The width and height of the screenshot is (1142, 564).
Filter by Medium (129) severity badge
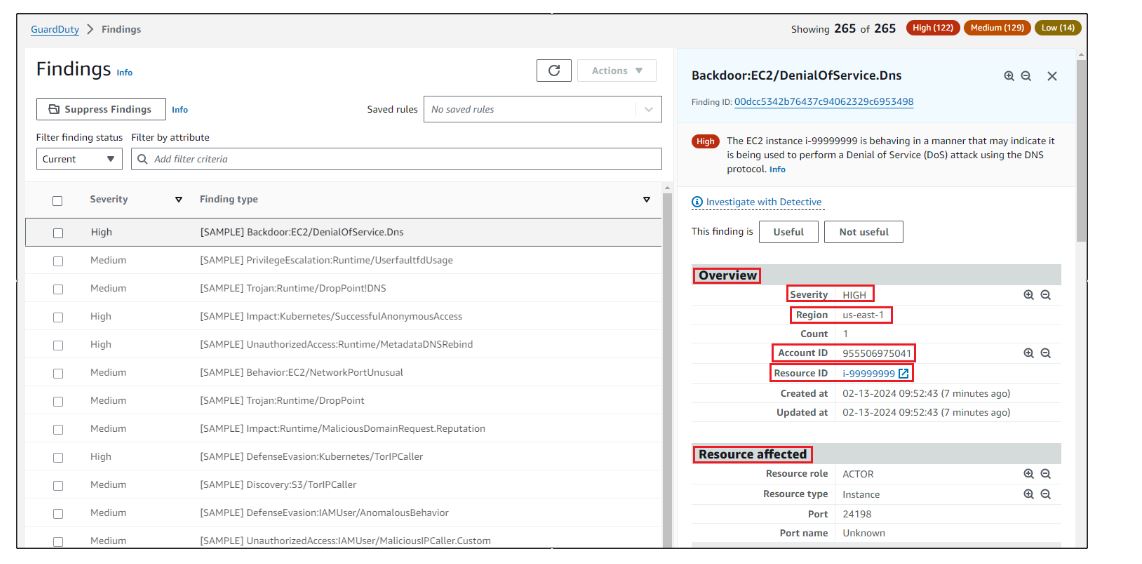(997, 28)
